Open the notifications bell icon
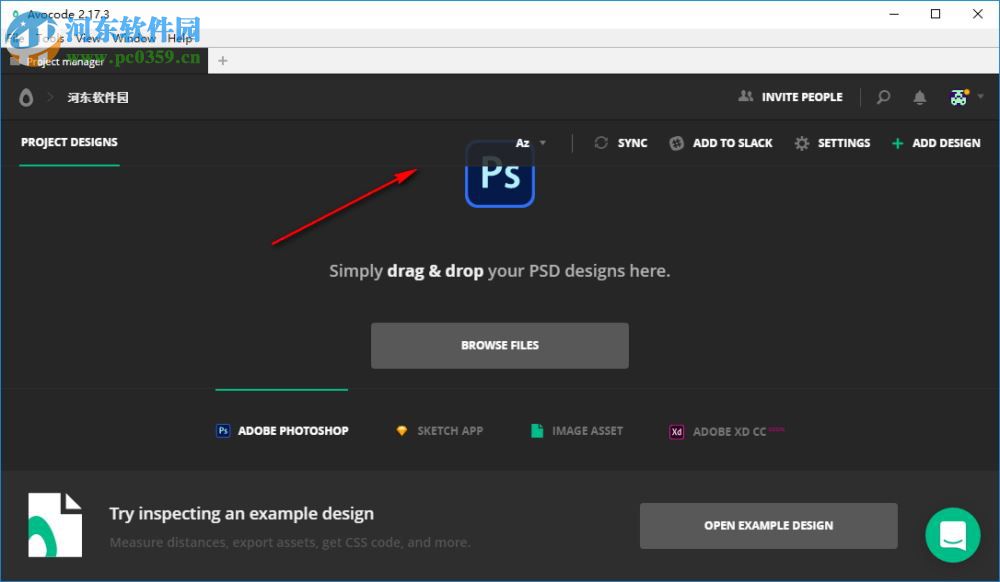Screen dimensions: 1000x582 point(920,97)
